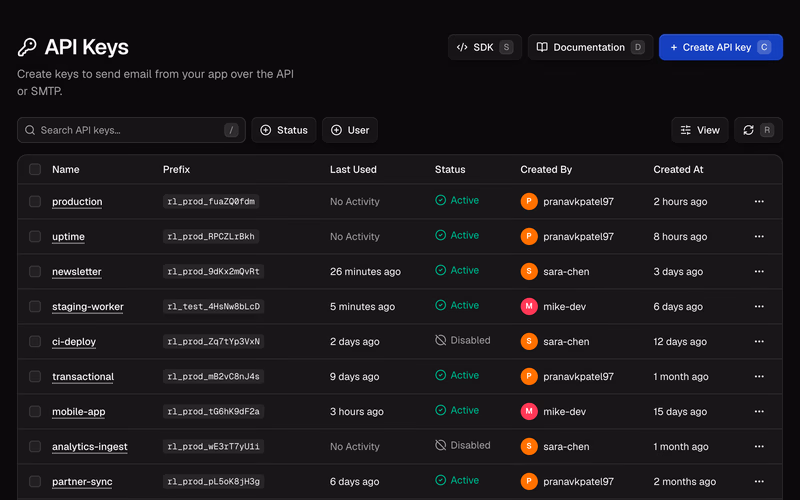This screenshot has height=500, width=800.
Task: Check the newsletter row checkbox
Action: [x=35, y=271]
